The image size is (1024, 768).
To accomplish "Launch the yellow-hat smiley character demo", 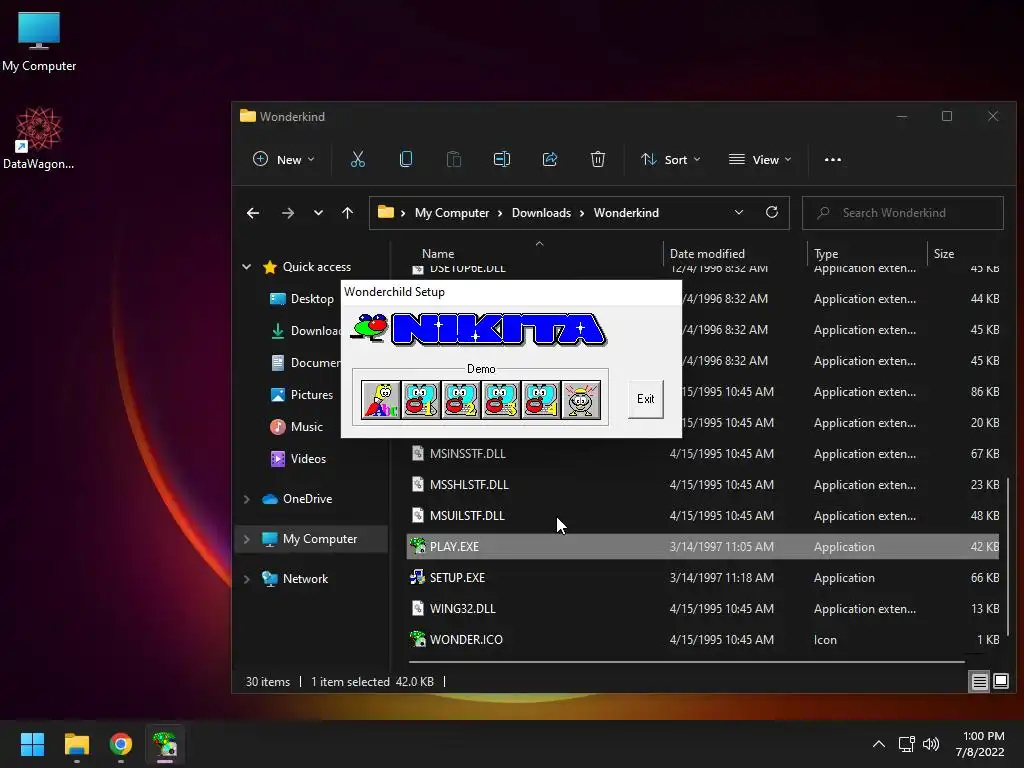I will coord(581,400).
